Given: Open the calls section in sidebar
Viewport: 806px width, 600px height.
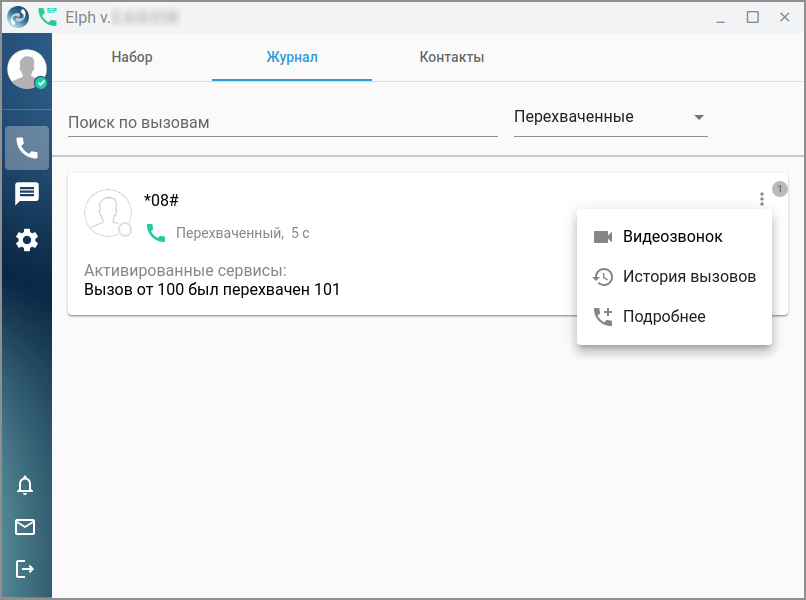Looking at the screenshot, I should 27,149.
